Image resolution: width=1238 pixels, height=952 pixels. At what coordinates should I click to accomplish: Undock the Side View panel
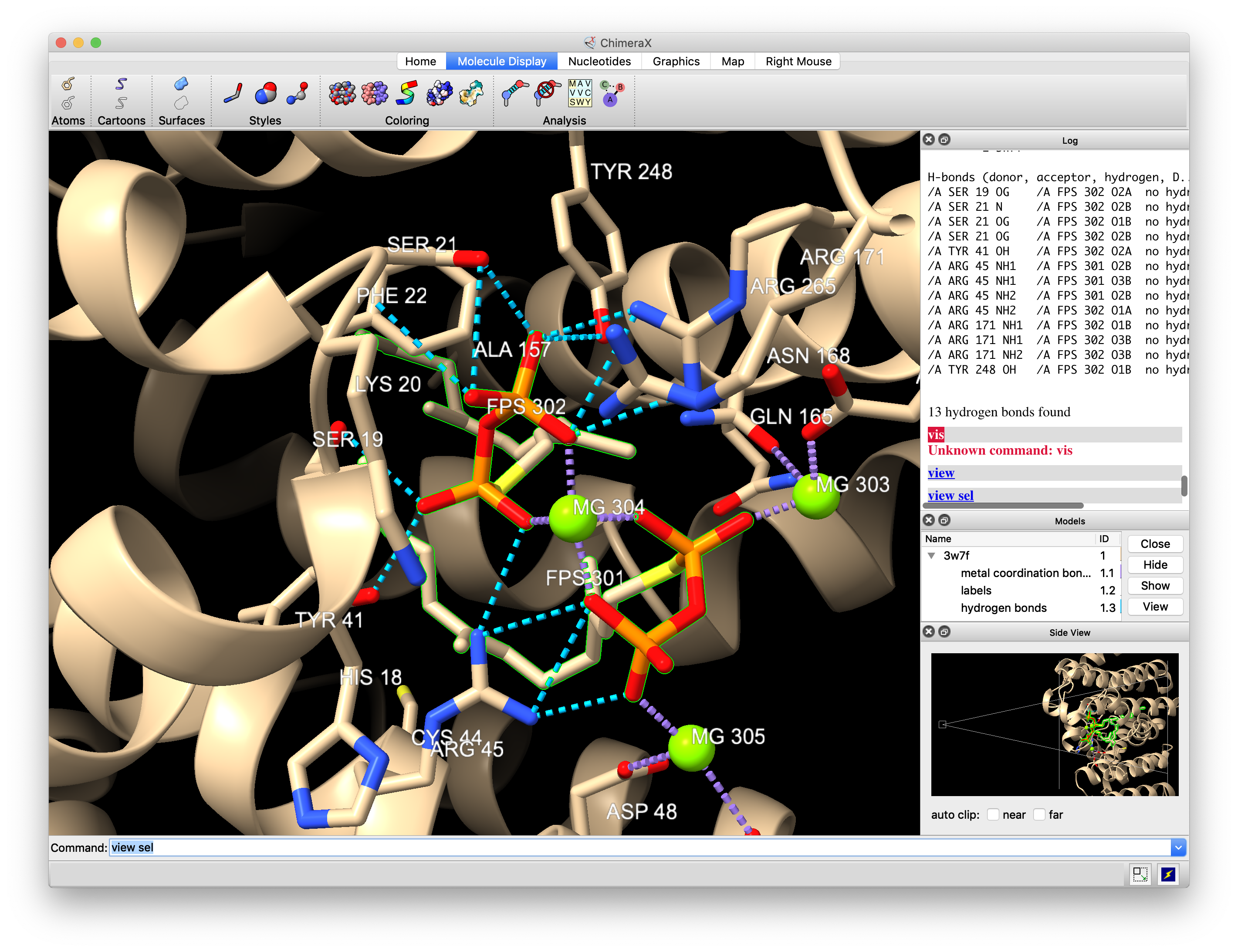point(944,632)
